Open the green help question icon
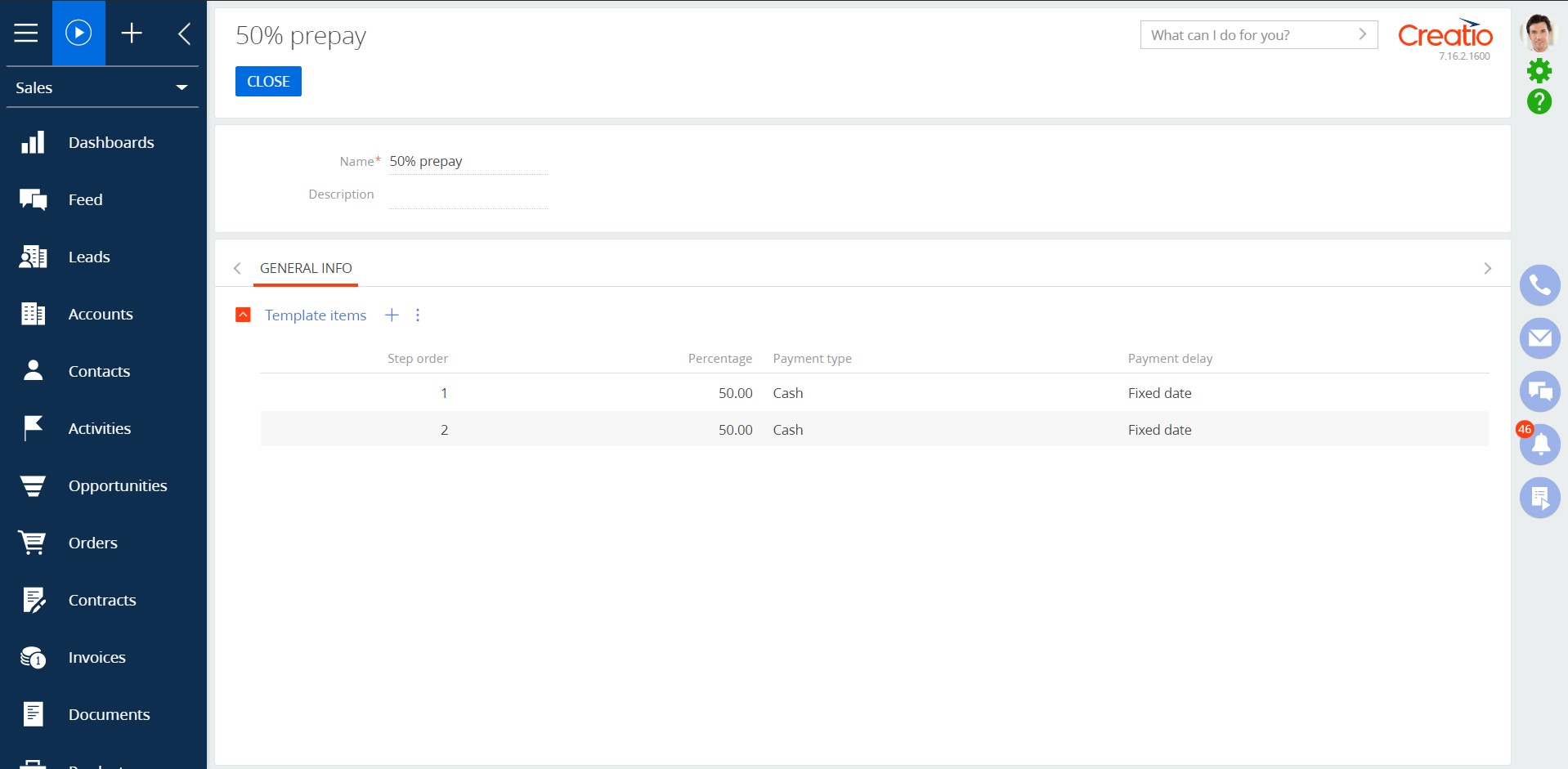 1539,101
